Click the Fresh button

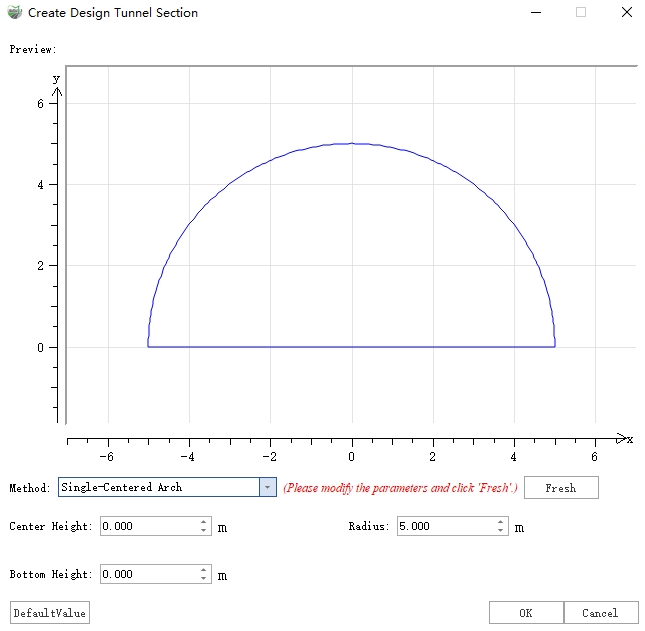coord(560,488)
